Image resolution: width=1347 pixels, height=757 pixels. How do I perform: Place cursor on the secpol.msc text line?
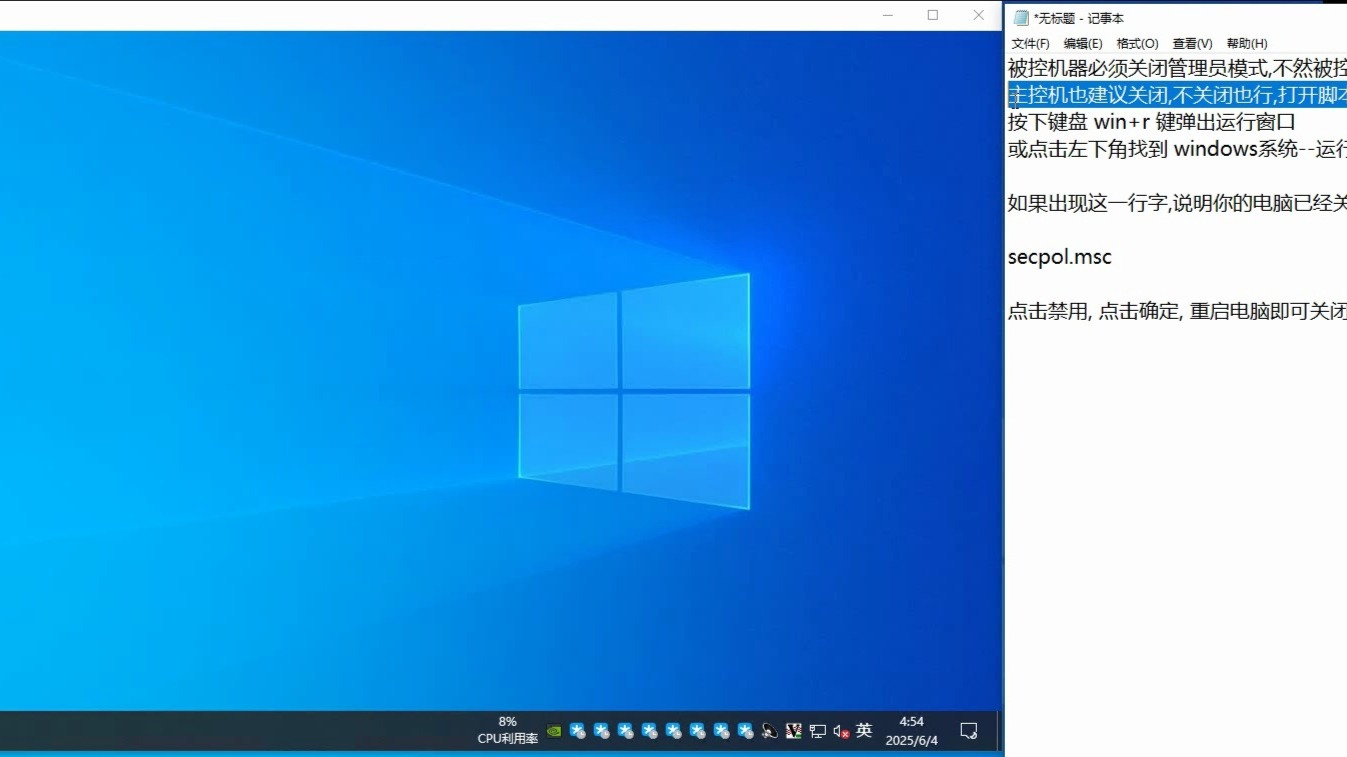coord(1058,256)
